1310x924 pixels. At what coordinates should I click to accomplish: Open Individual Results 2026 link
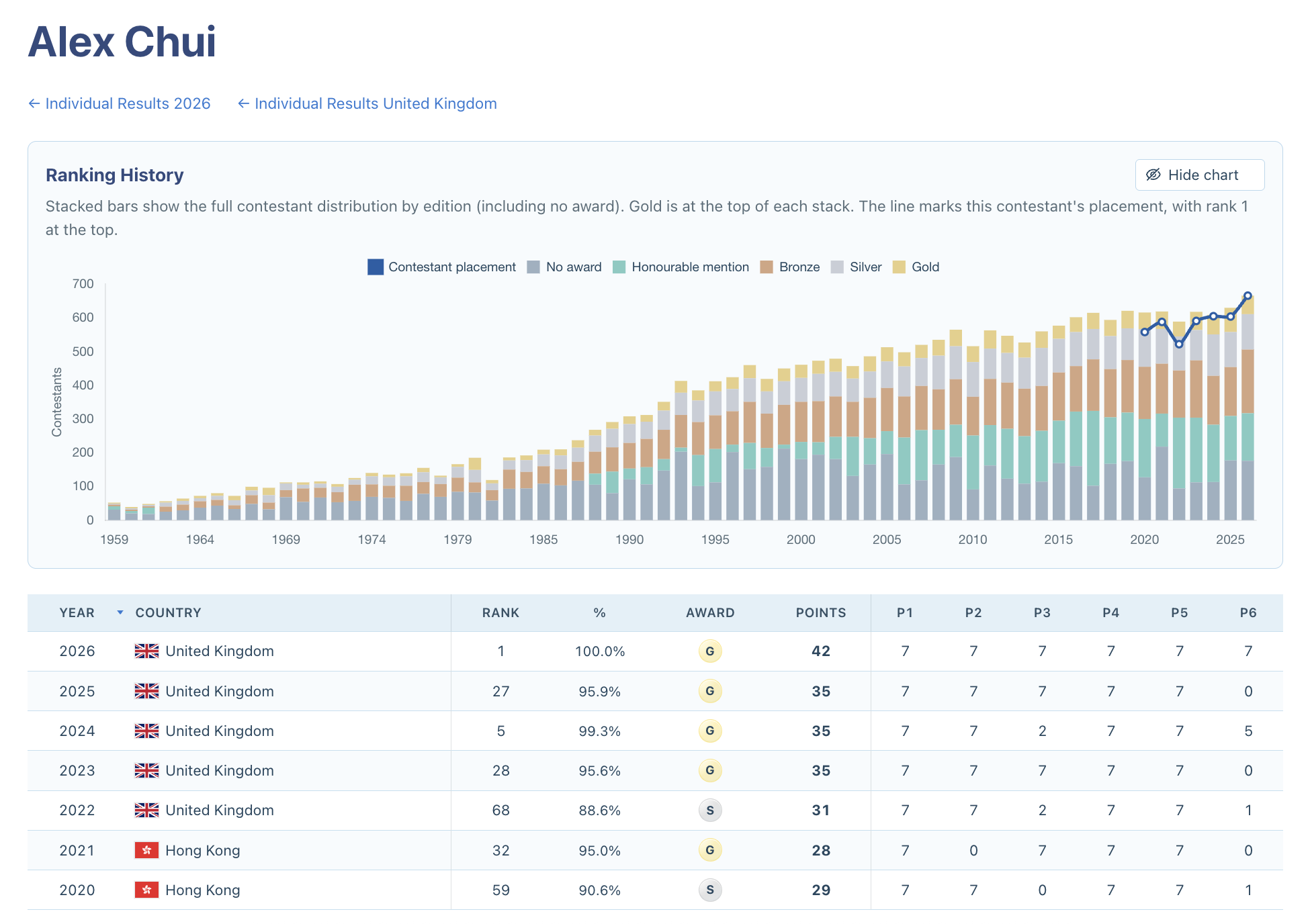(119, 103)
